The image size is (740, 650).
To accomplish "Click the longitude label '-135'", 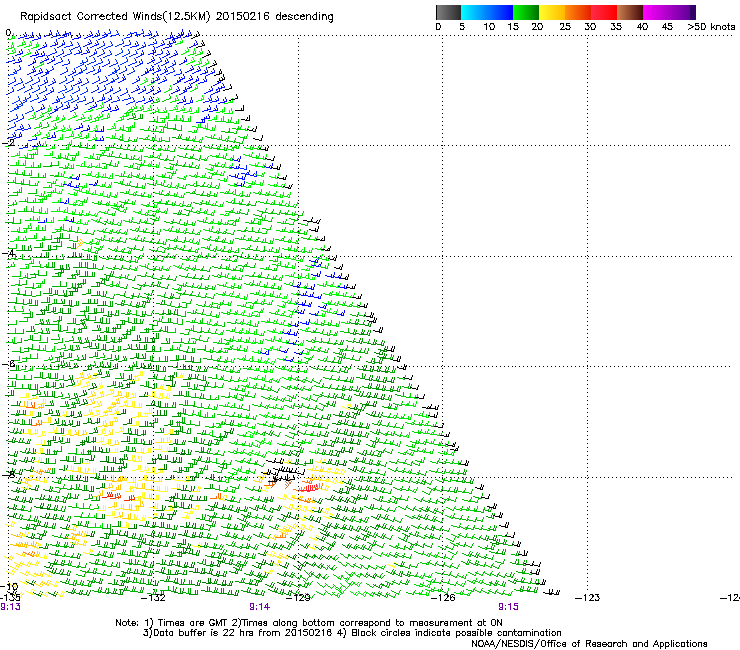I will (10, 598).
